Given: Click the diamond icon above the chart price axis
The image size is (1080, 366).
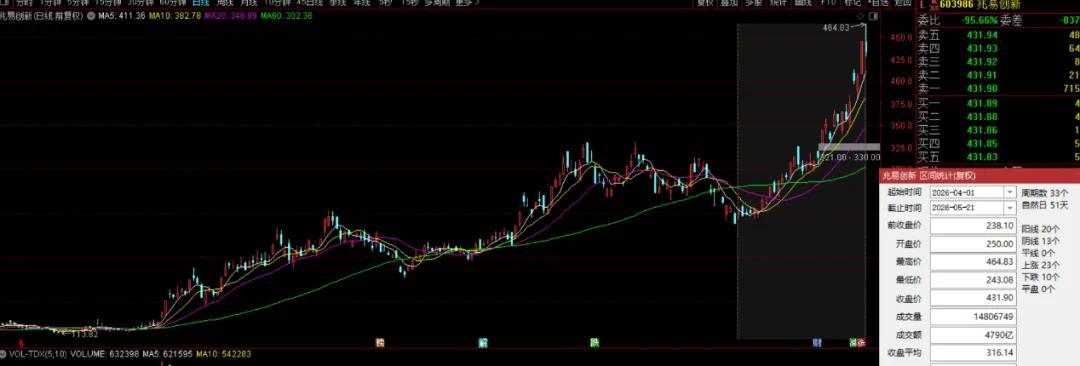Looking at the screenshot, I should pyautogui.click(x=860, y=15).
